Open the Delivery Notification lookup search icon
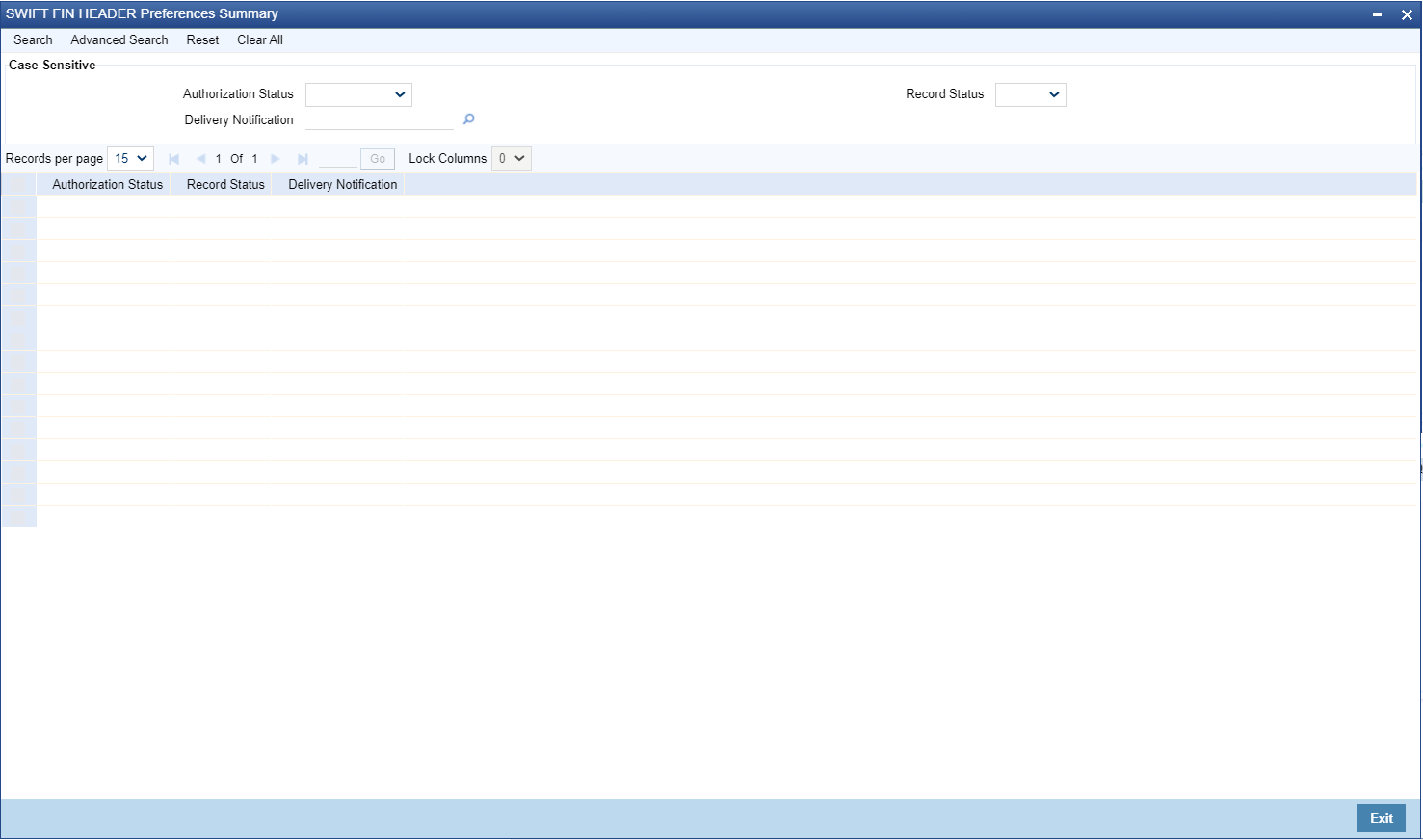The width and height of the screenshot is (1423, 840). coord(469,119)
